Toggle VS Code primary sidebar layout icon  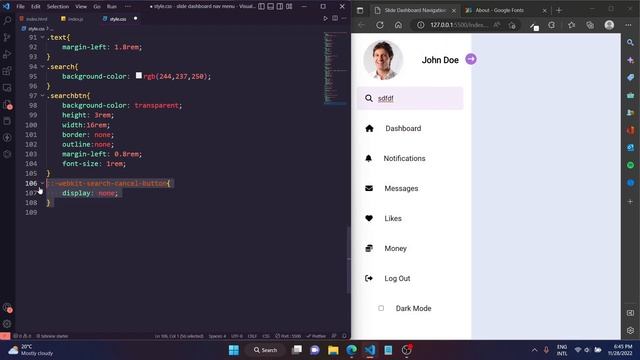coord(261,6)
